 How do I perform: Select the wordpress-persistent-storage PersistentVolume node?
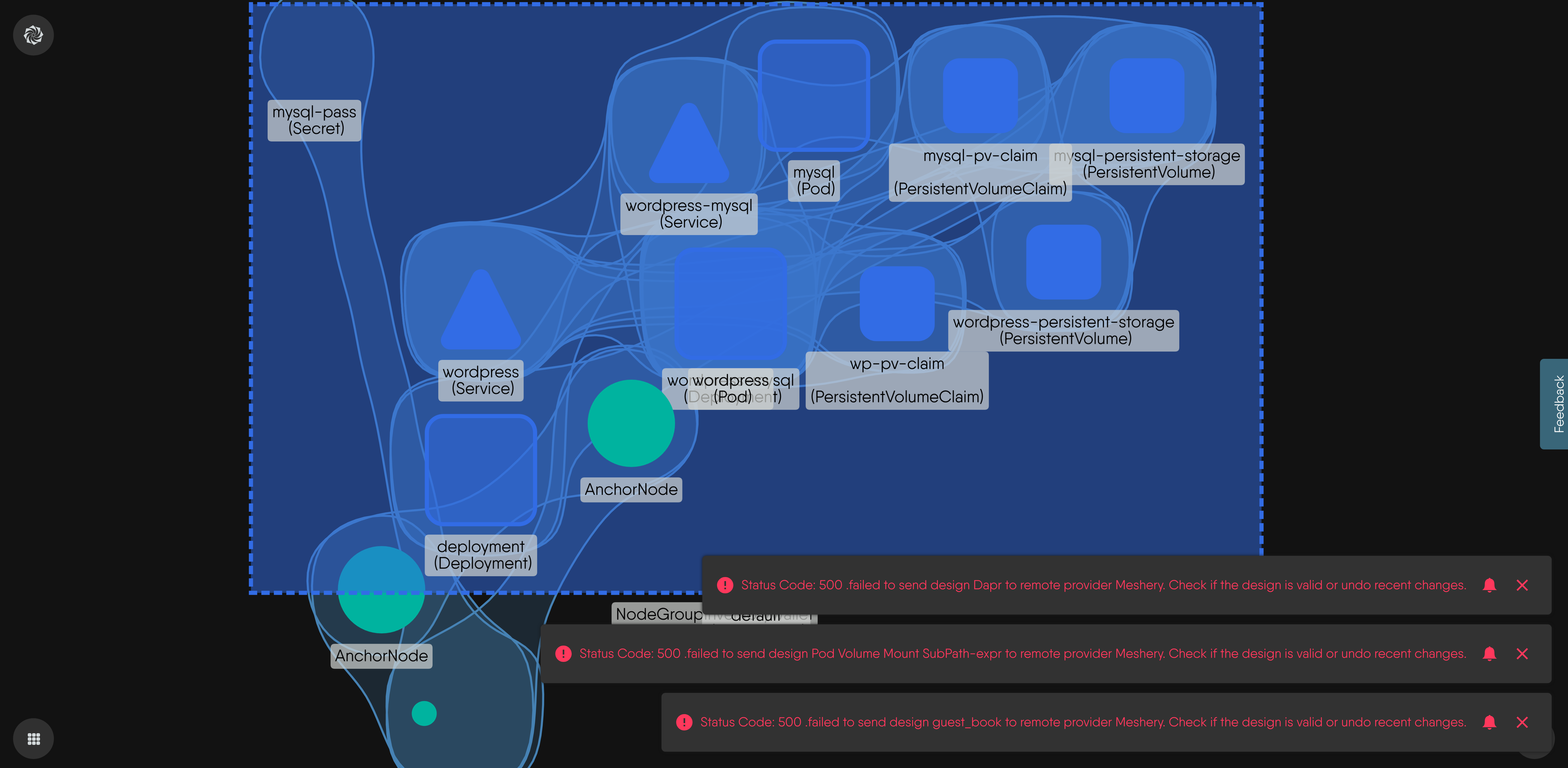coord(1063,262)
